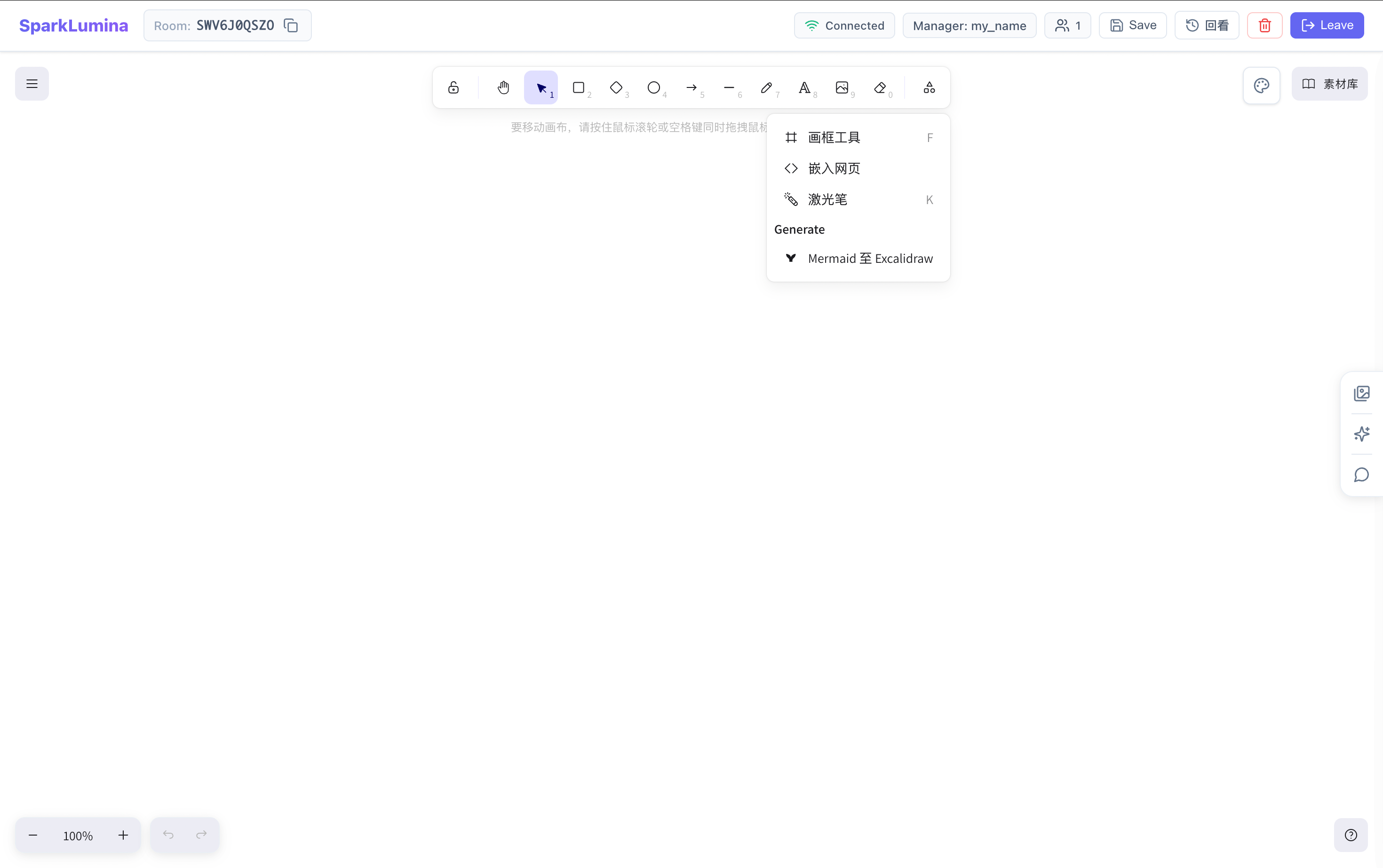Open the color palette panel
The image size is (1383, 868).
point(1261,85)
